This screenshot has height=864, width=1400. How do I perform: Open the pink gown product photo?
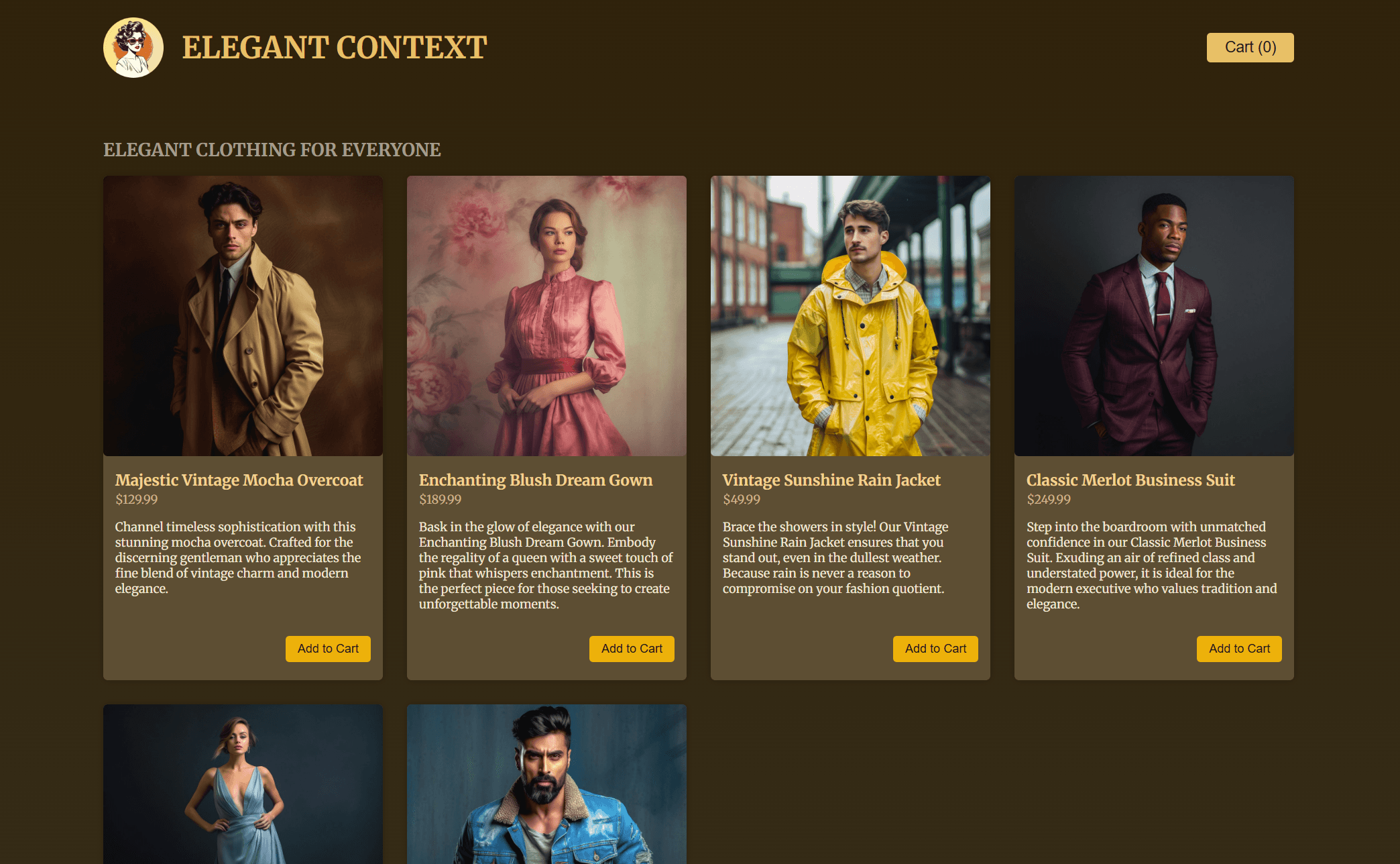[x=546, y=316]
